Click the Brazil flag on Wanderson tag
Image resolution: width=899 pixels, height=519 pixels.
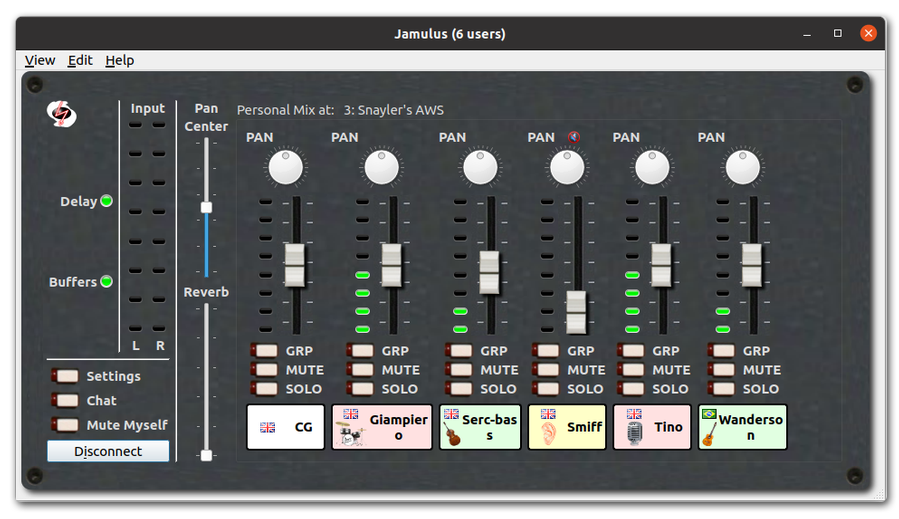(709, 413)
